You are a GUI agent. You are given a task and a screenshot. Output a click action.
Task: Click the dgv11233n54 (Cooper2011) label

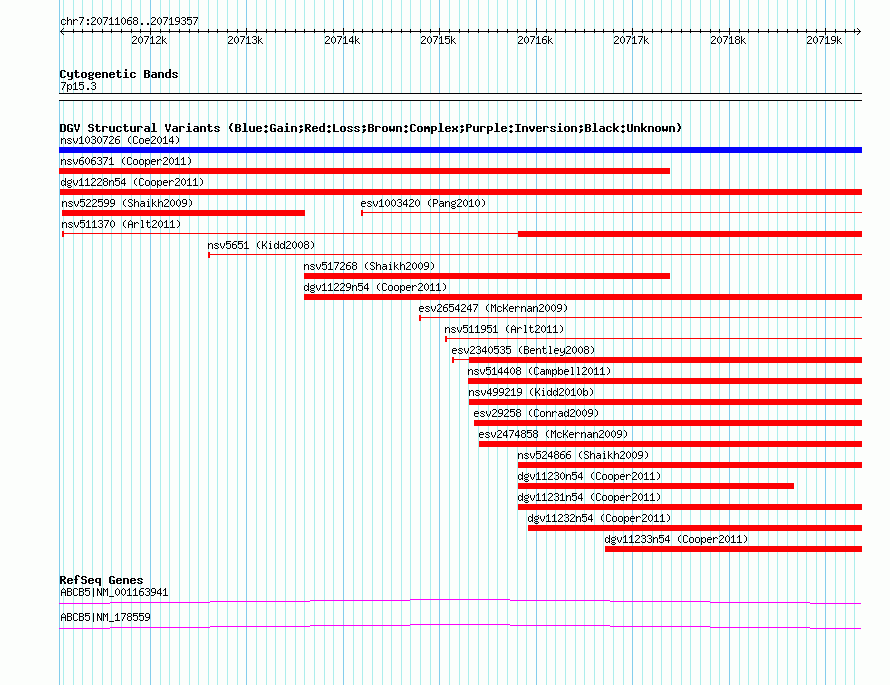676,539
